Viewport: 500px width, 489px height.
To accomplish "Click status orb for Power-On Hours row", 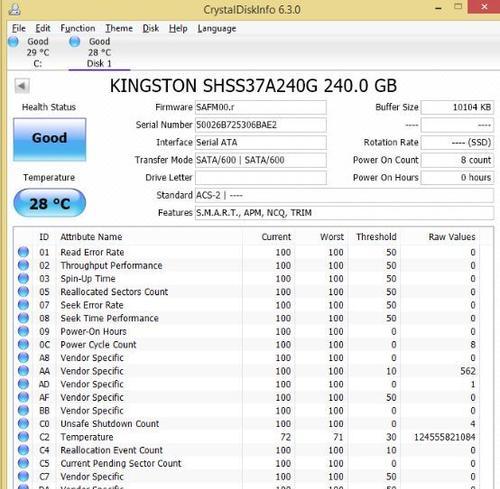I will [23, 331].
